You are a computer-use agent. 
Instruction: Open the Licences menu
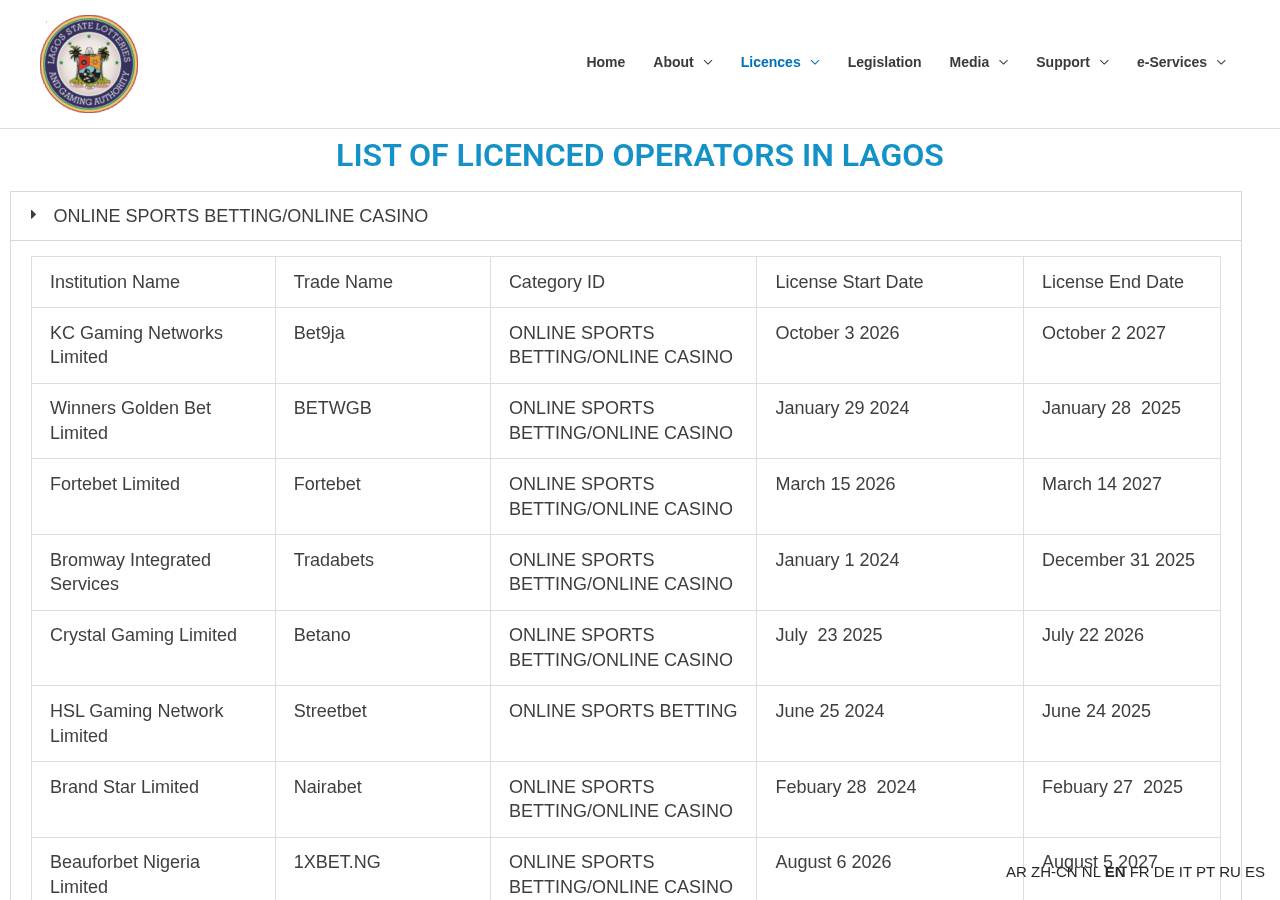(770, 62)
